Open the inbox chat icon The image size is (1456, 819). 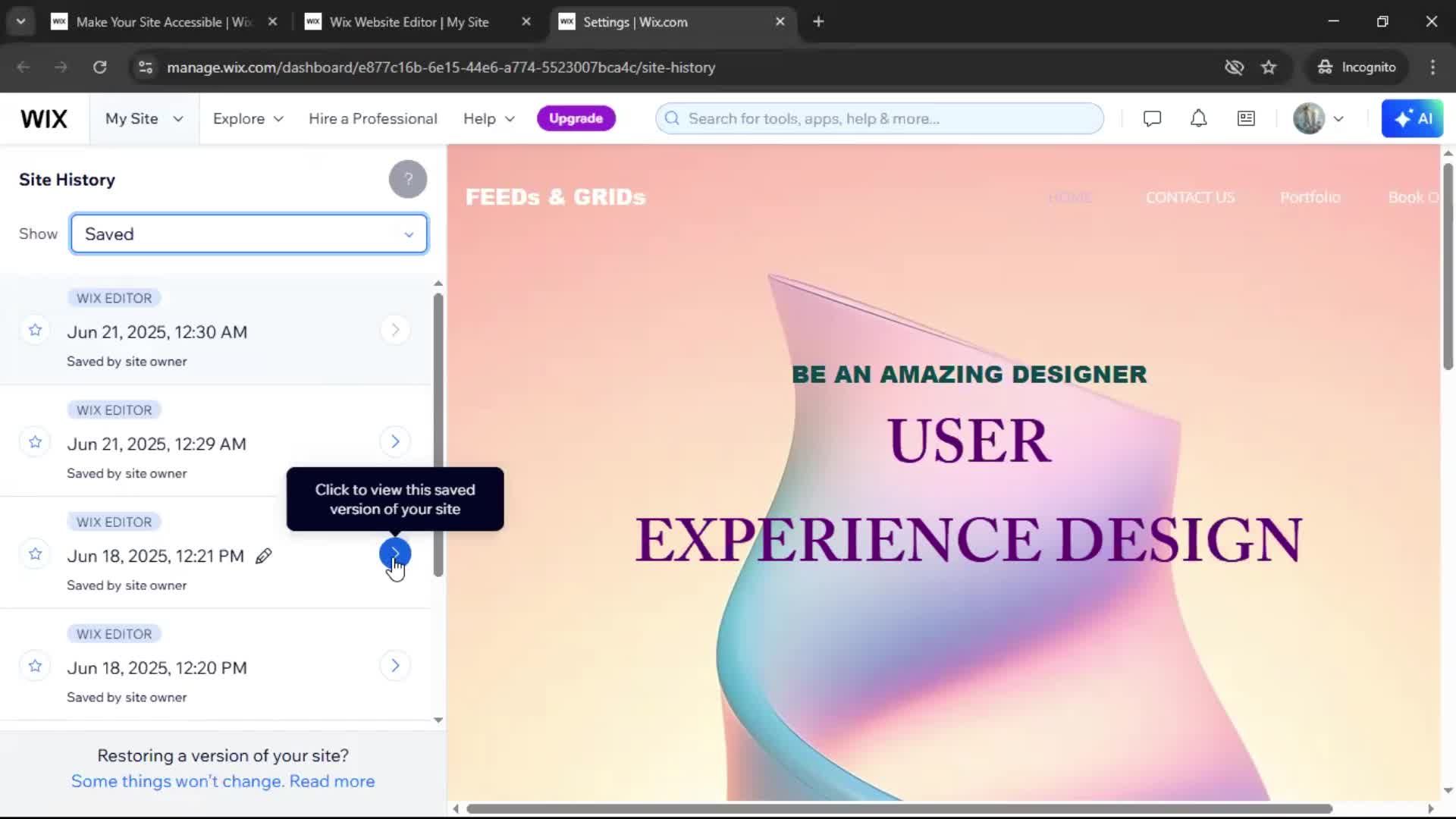coord(1152,119)
